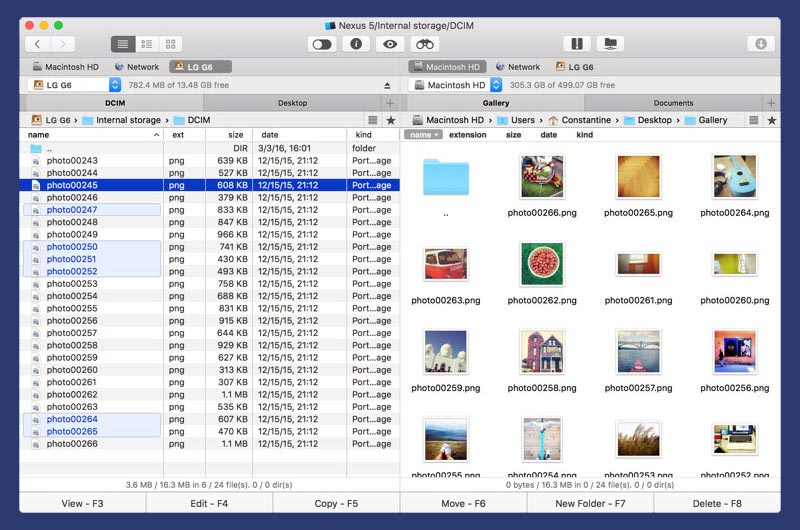Click the Delete - F8 button
Image resolution: width=800 pixels, height=530 pixels.
(716, 503)
